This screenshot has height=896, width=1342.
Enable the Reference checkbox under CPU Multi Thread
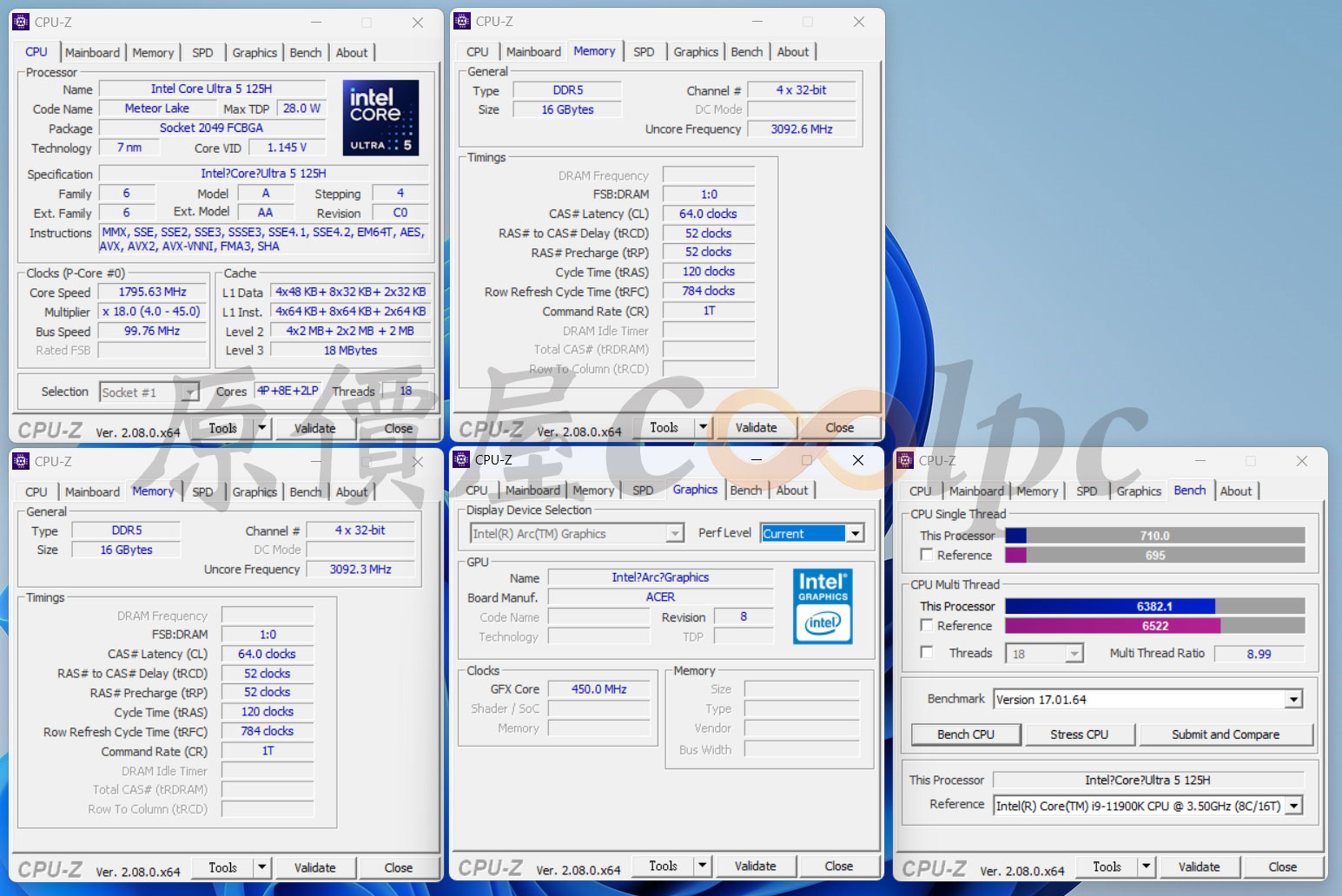pos(927,624)
